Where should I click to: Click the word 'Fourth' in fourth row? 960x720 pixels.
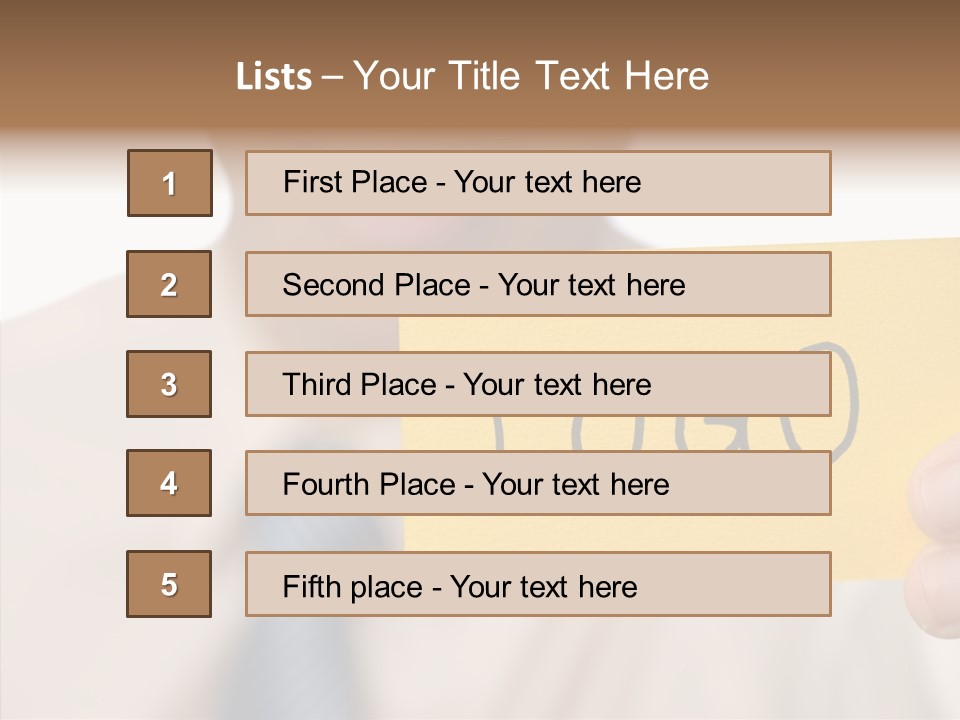click(324, 484)
